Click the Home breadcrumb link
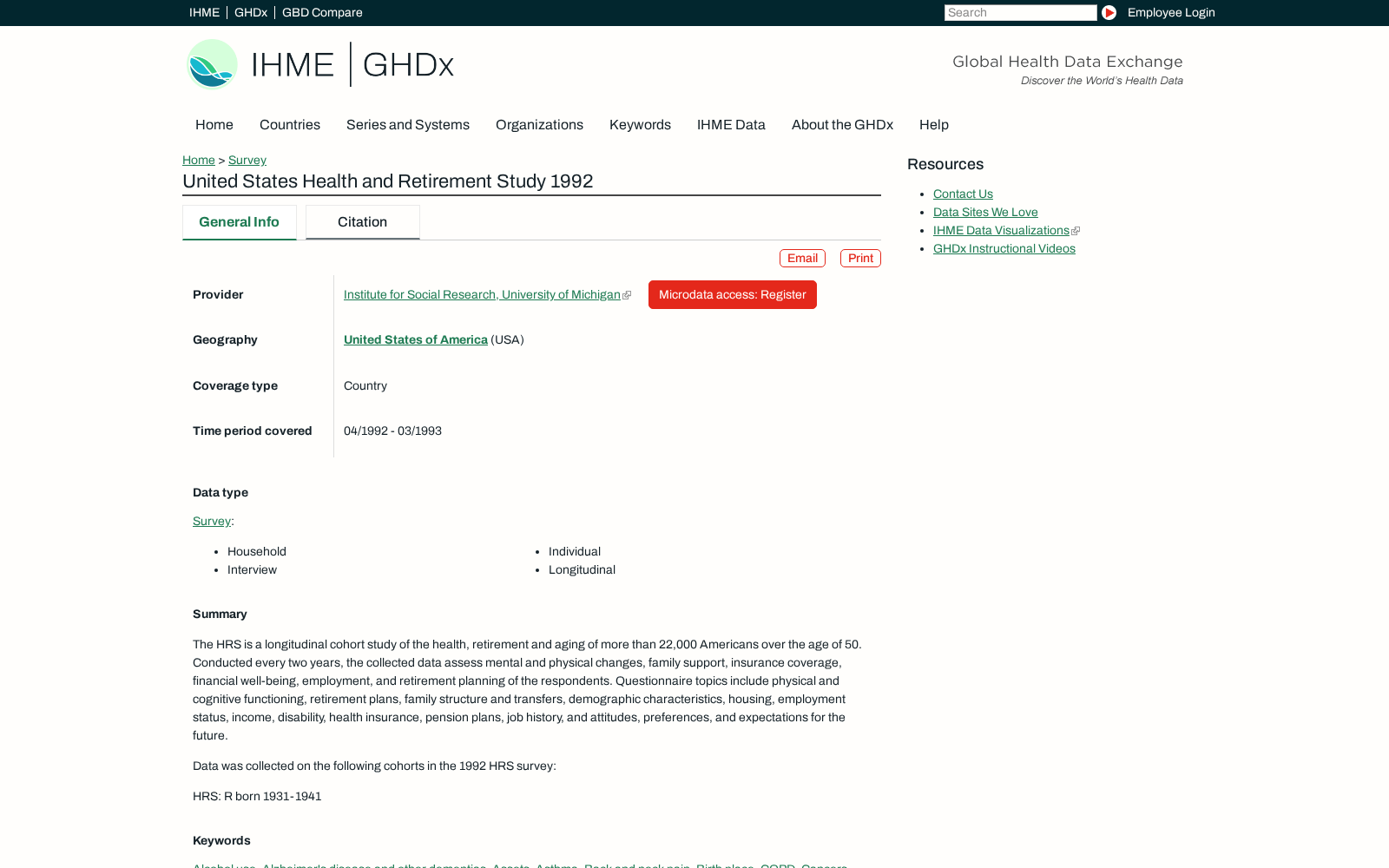Viewport: 1389px width, 868px height. [x=199, y=160]
